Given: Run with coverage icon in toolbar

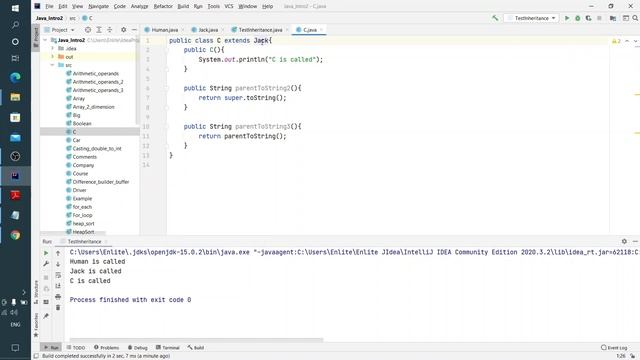Looking at the screenshot, I should (x=588, y=18).
